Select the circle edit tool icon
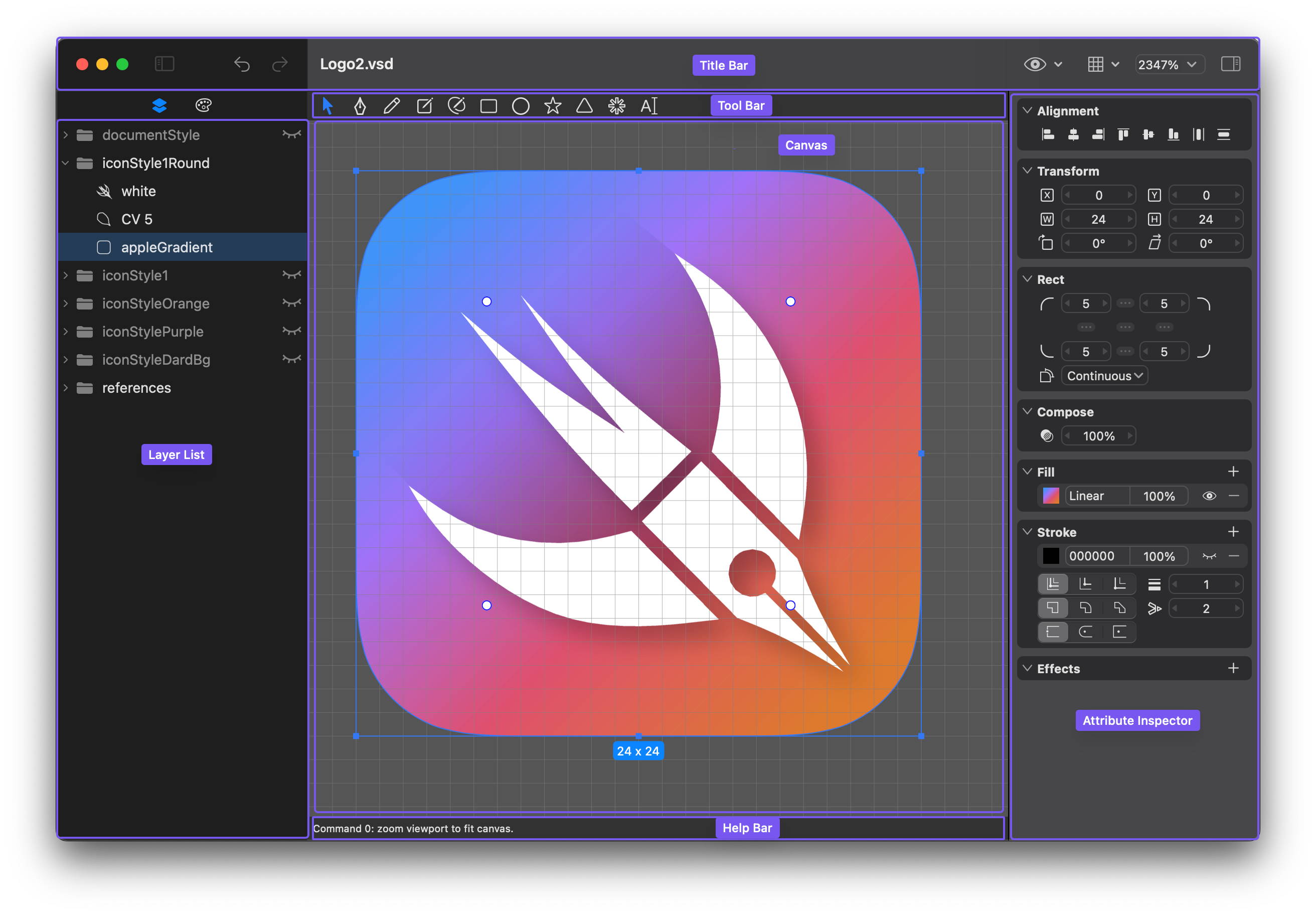 pos(456,106)
